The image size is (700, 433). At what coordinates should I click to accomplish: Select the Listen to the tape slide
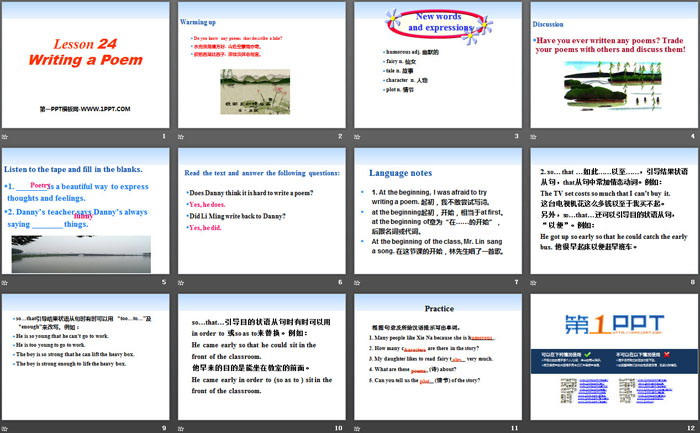tap(86, 211)
